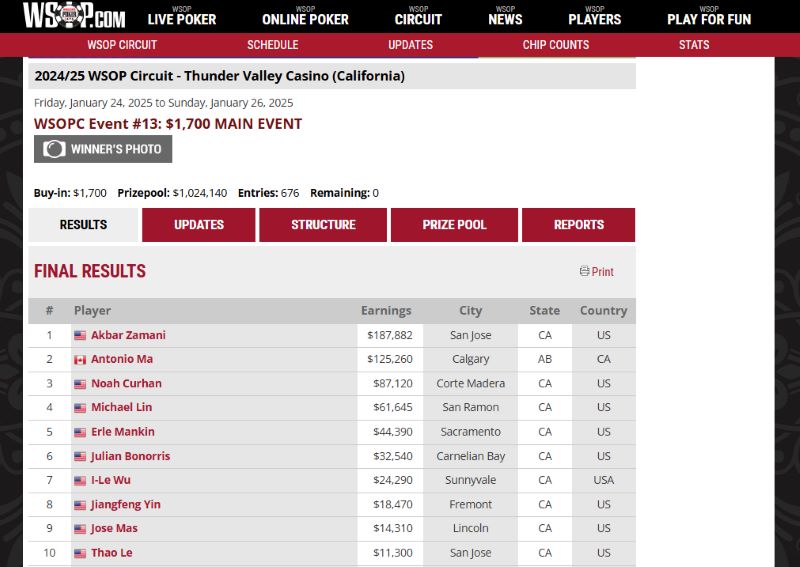
Task: Open Updates in red navigation bar
Action: click(x=410, y=45)
